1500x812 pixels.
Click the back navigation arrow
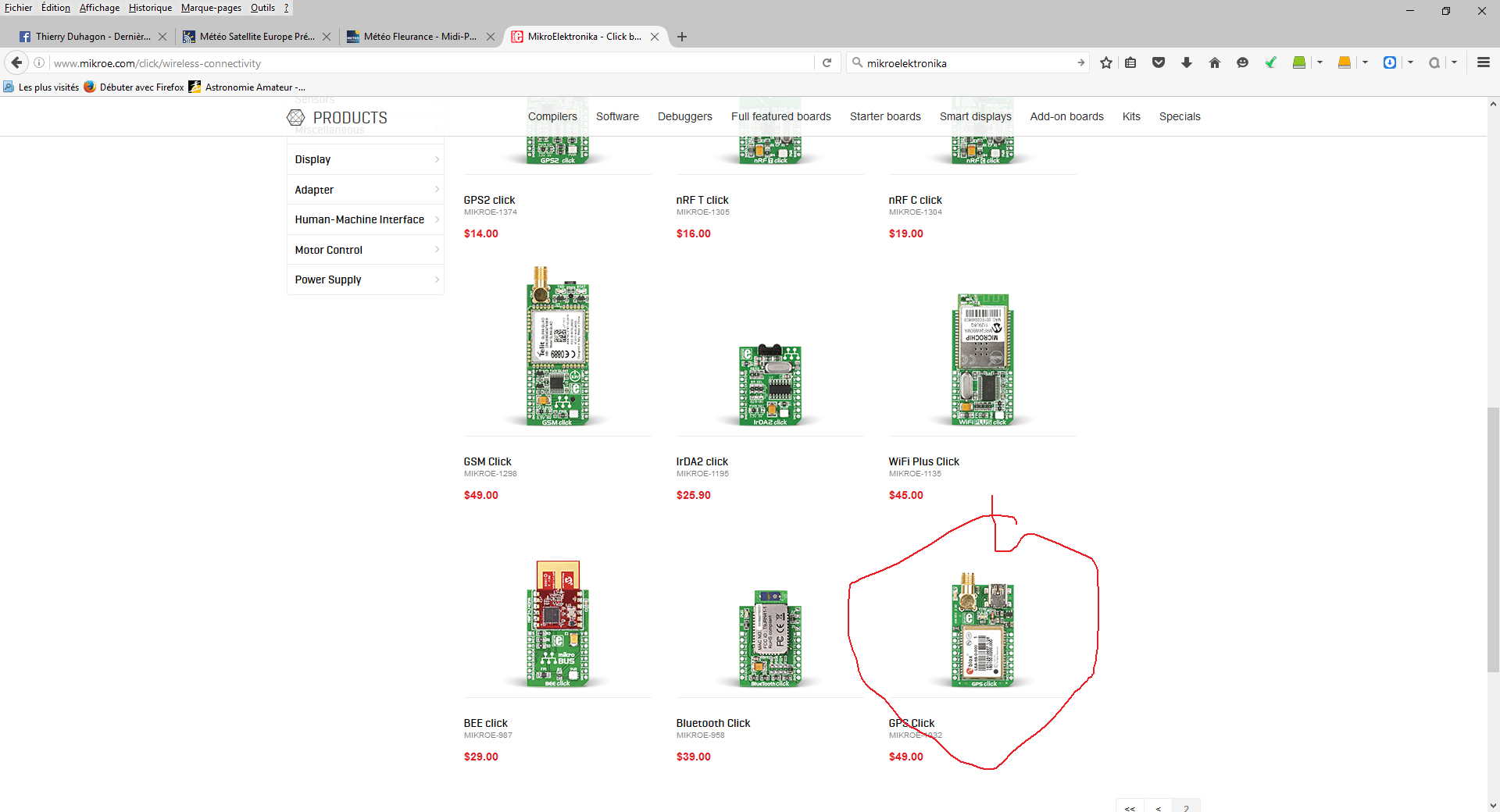pyautogui.click(x=16, y=63)
